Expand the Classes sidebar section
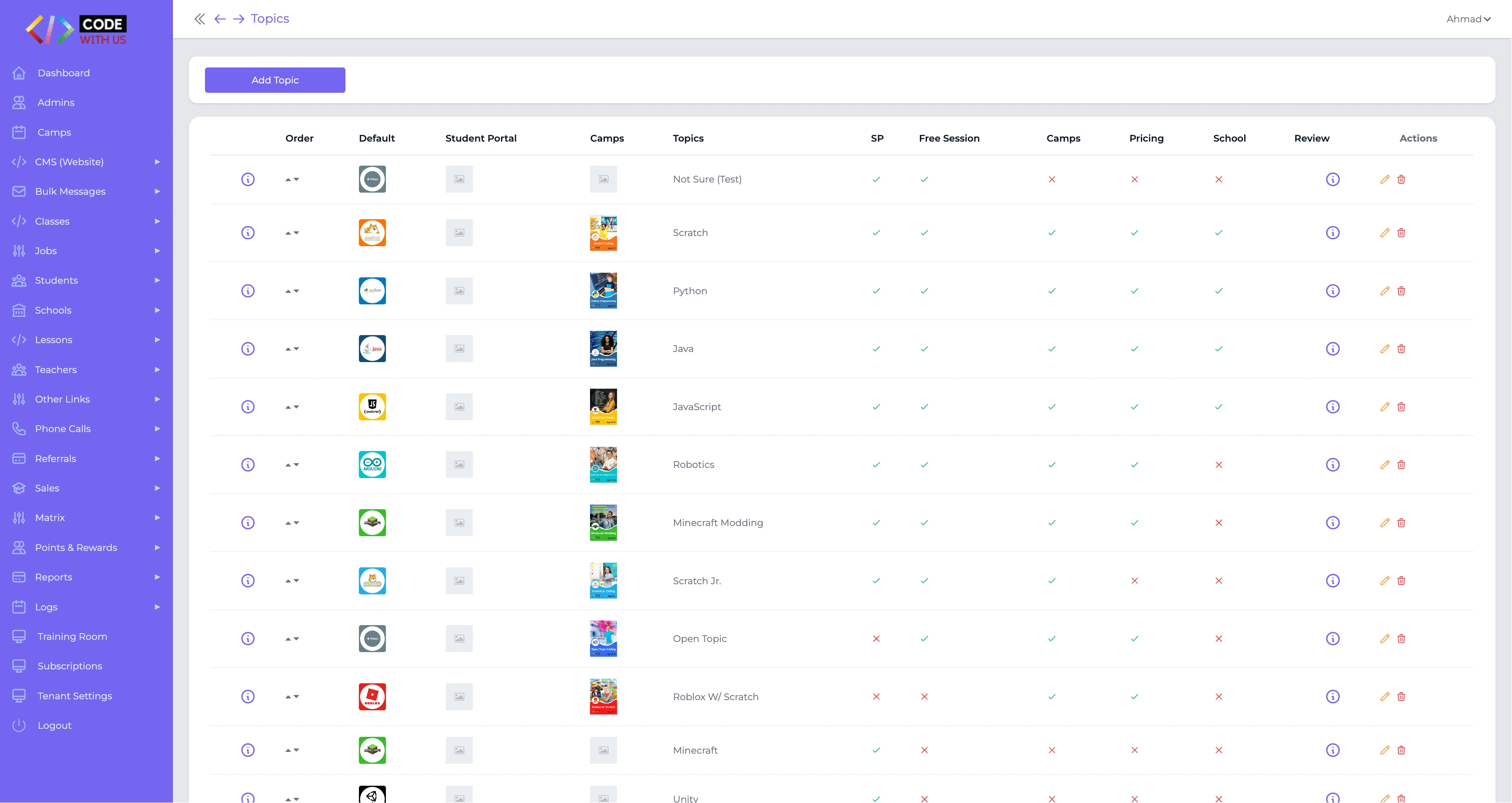The width and height of the screenshot is (1512, 803). tap(86, 221)
